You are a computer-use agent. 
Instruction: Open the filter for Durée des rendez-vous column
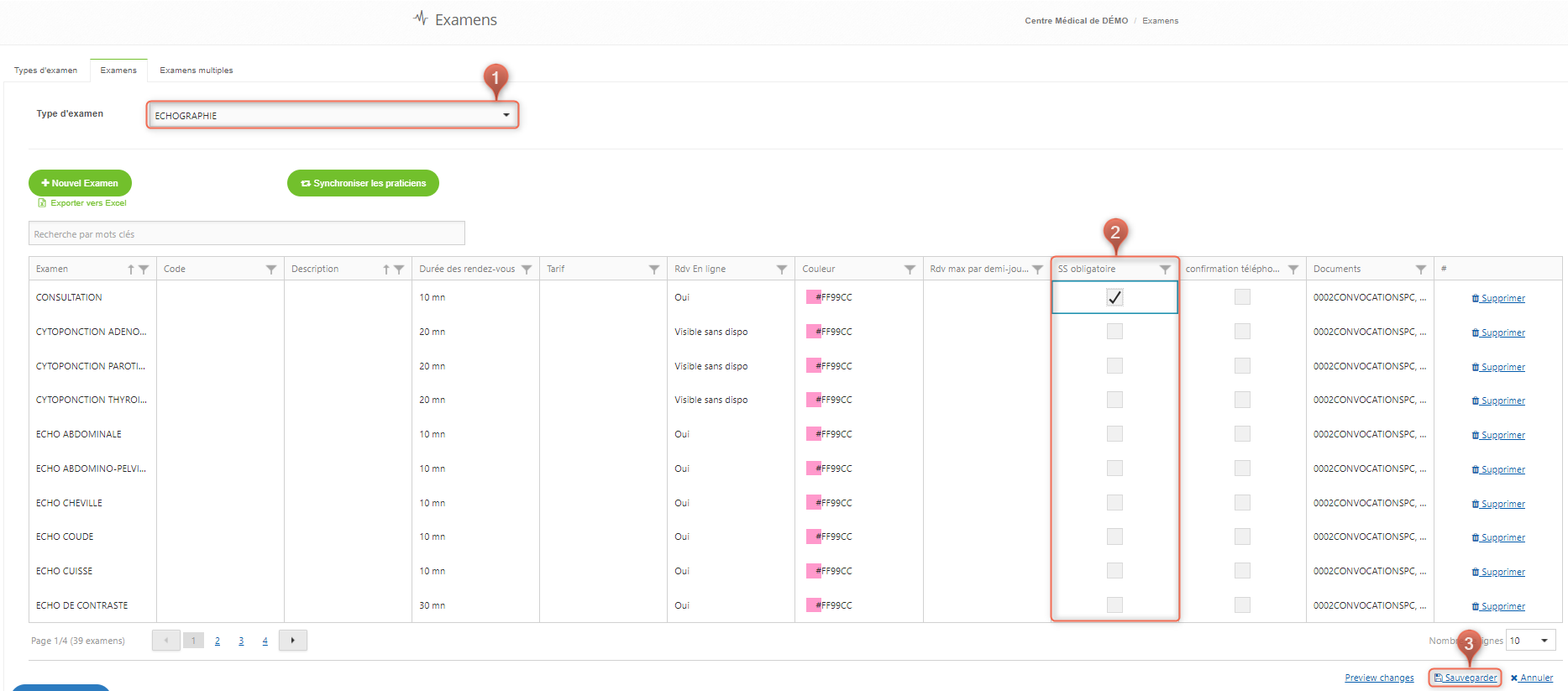527,270
